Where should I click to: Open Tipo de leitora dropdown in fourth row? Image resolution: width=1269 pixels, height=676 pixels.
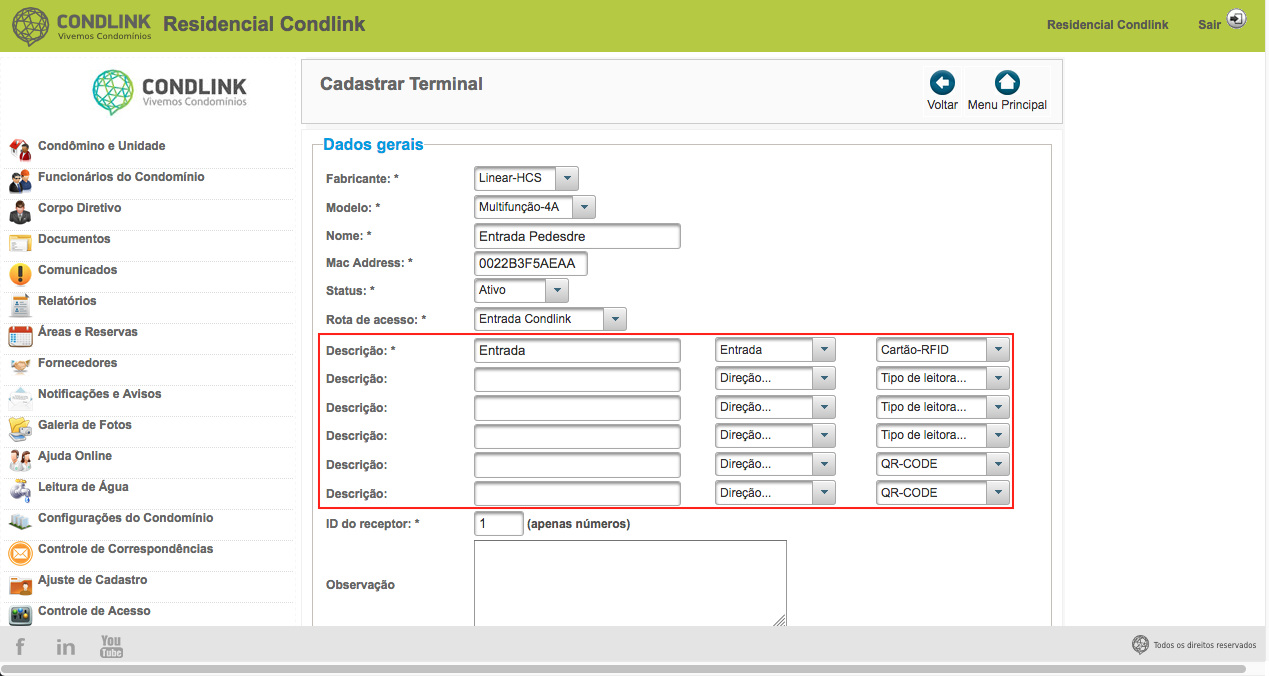point(942,435)
